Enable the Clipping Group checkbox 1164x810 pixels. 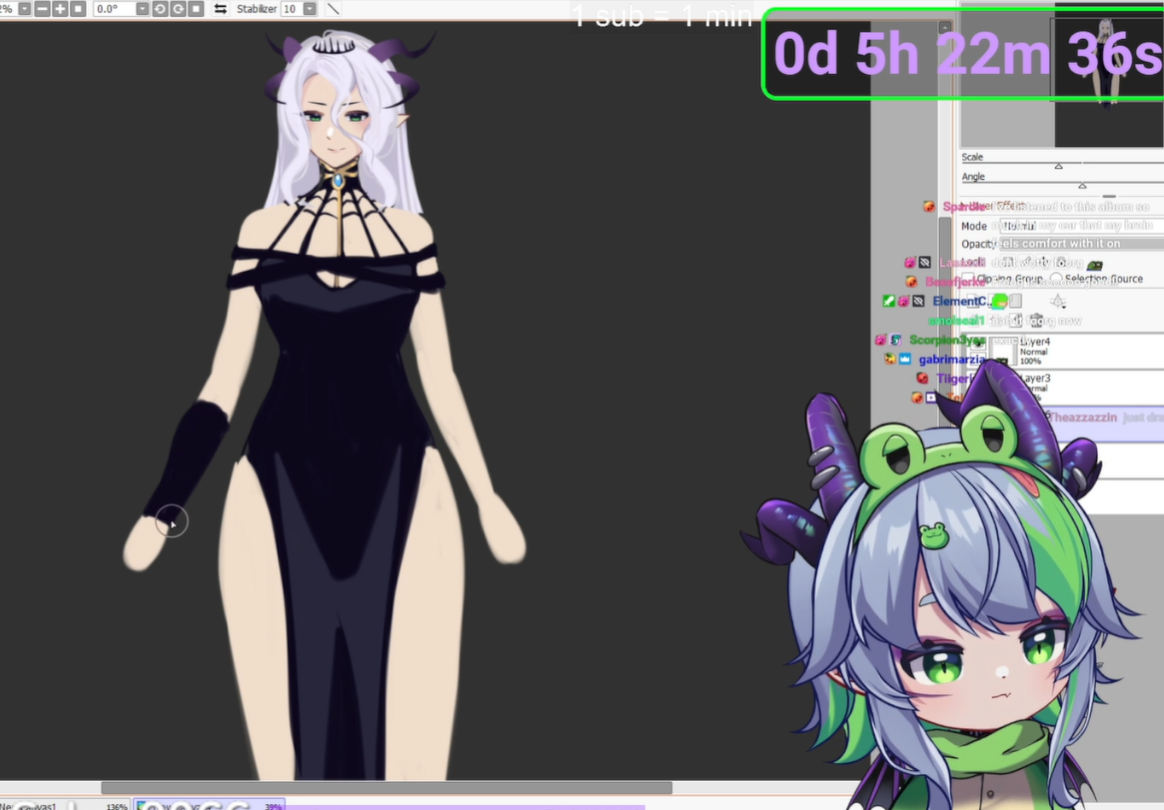click(967, 279)
